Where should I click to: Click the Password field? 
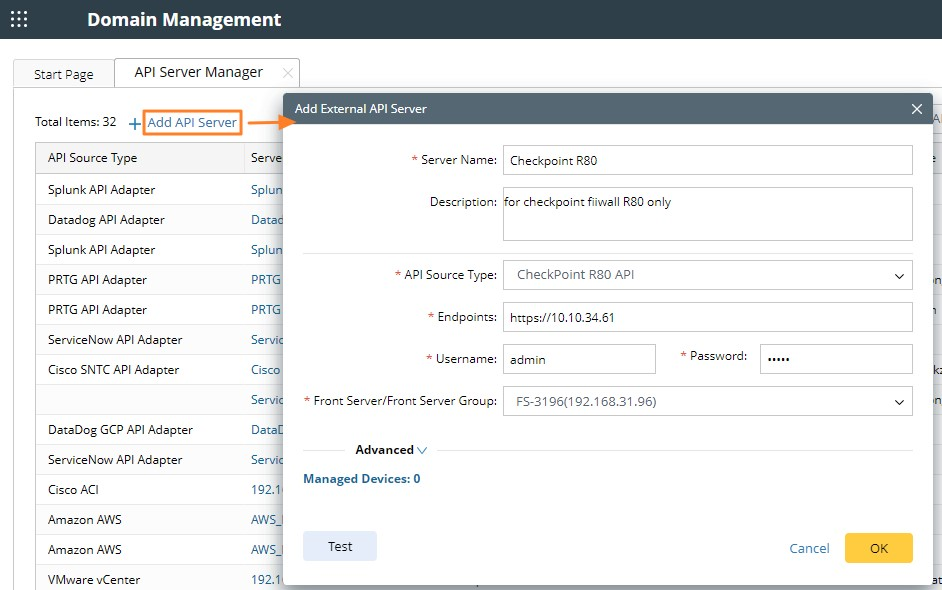pos(835,359)
